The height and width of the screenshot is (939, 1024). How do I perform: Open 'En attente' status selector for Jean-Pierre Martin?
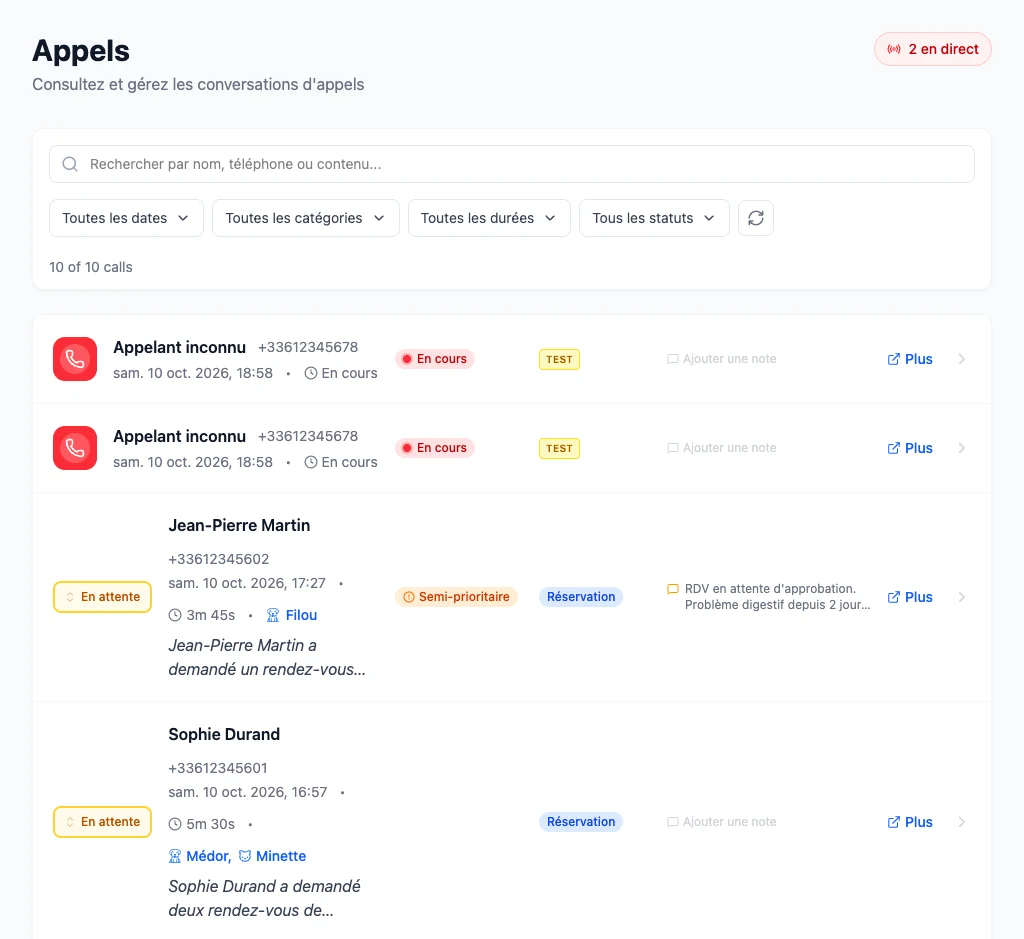pyautogui.click(x=103, y=597)
